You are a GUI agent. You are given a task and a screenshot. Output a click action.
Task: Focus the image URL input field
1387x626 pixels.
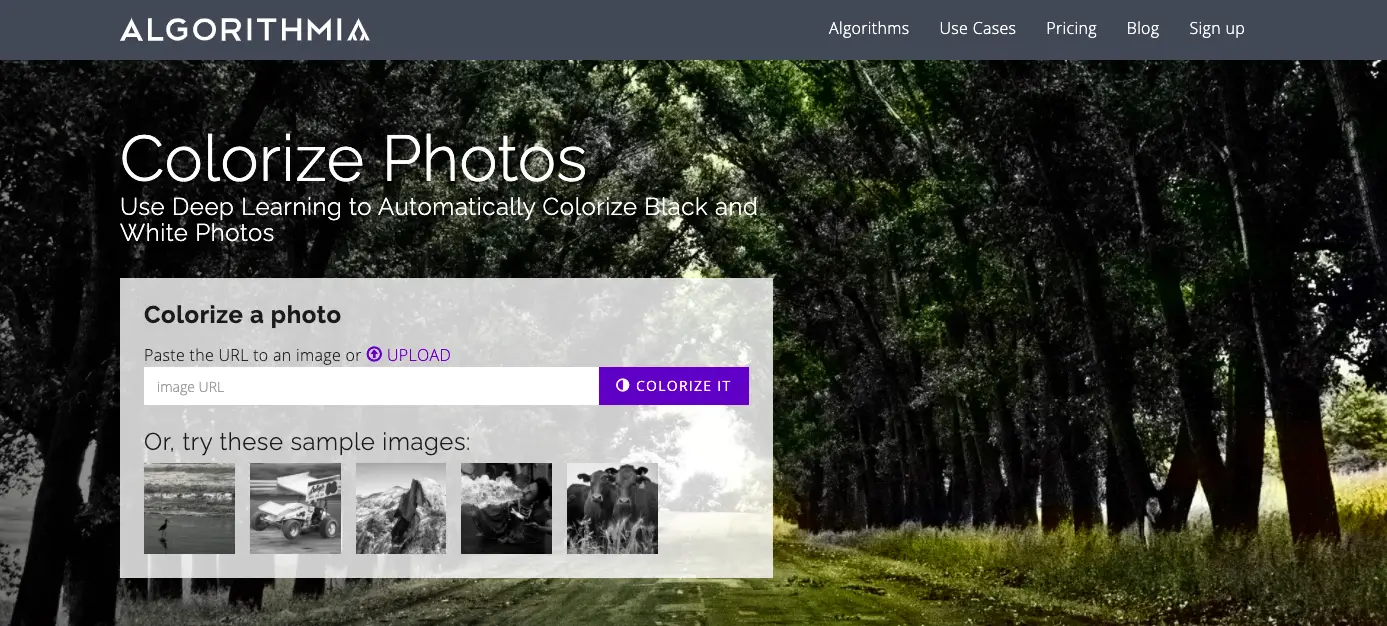371,386
